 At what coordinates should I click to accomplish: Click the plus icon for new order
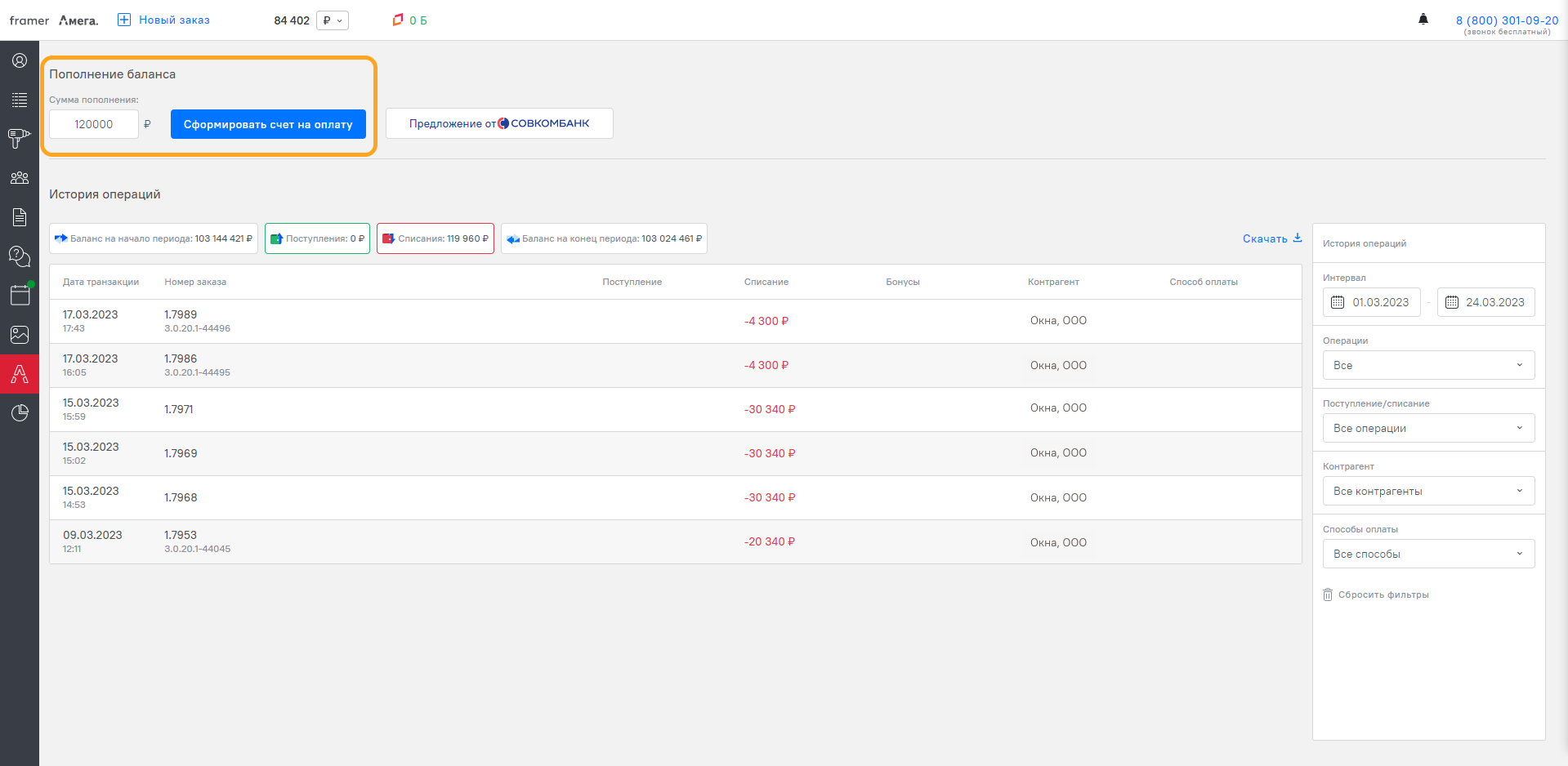tap(124, 20)
